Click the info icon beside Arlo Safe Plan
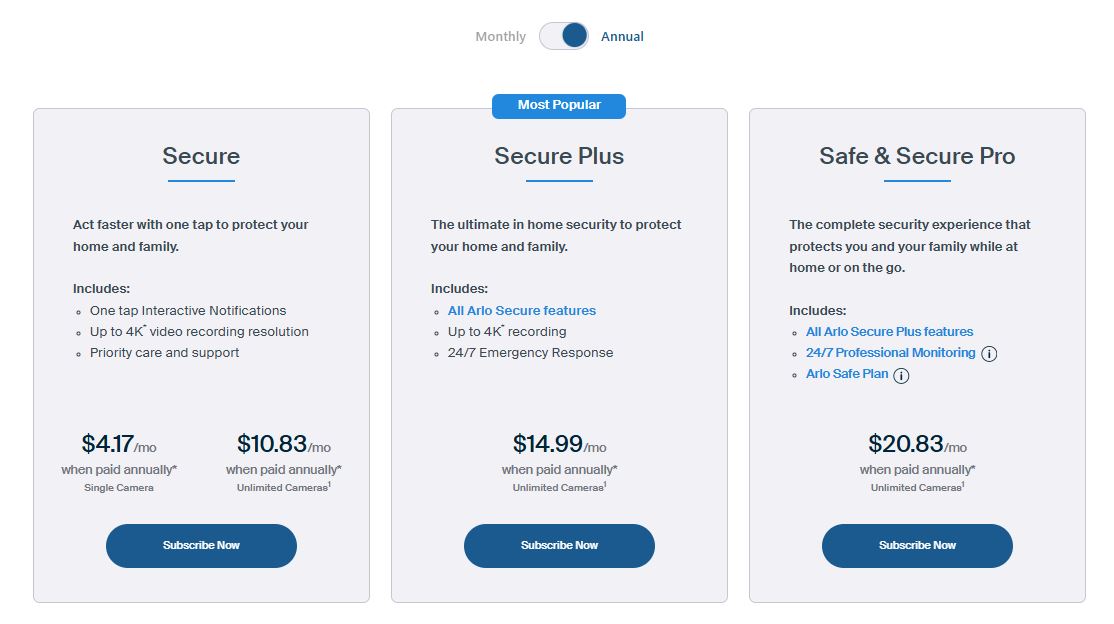Screen dimensions: 1114x624 901,375
